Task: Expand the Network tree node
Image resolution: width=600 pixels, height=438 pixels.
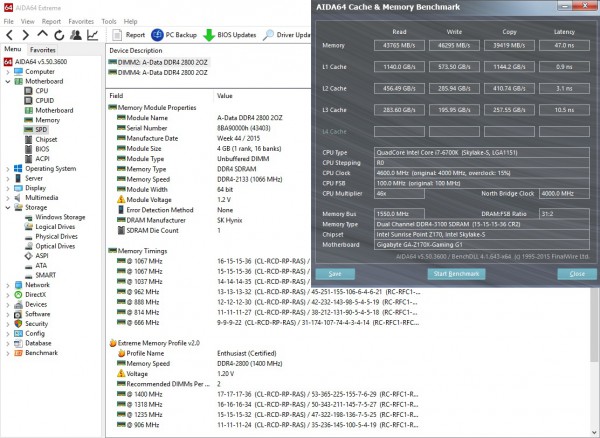Action: pos(8,285)
